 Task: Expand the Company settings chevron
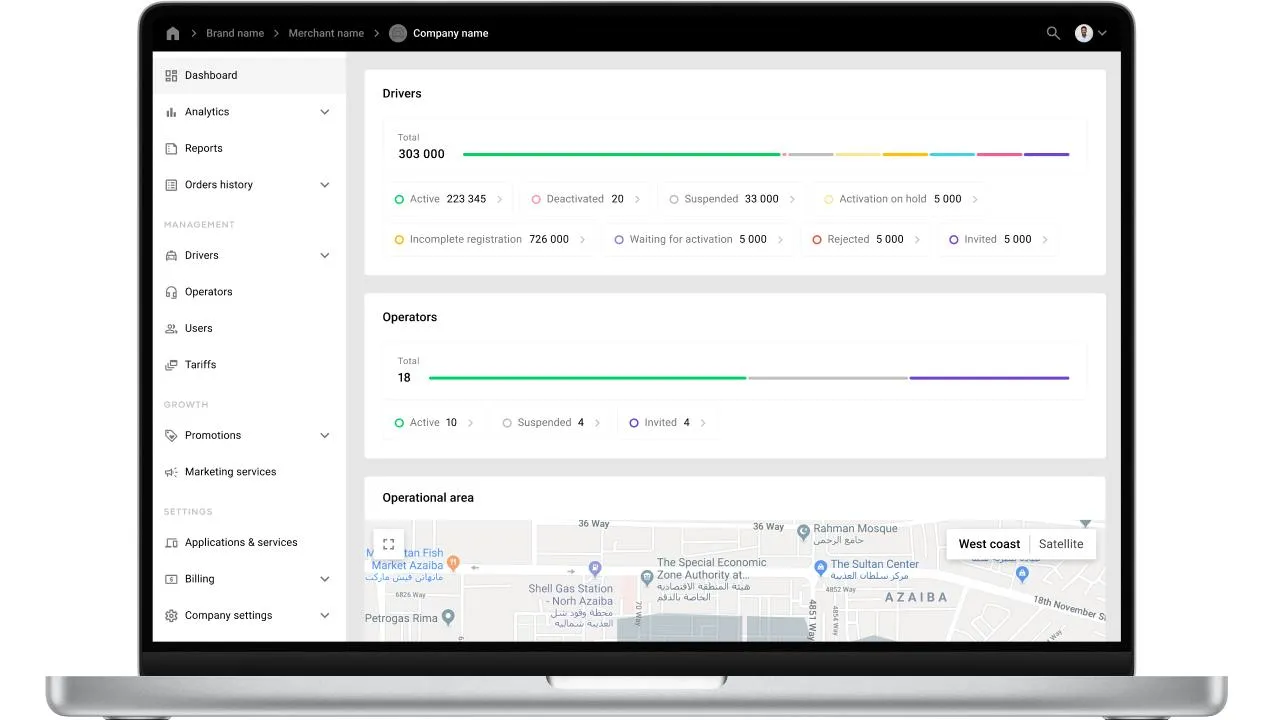[x=324, y=615]
